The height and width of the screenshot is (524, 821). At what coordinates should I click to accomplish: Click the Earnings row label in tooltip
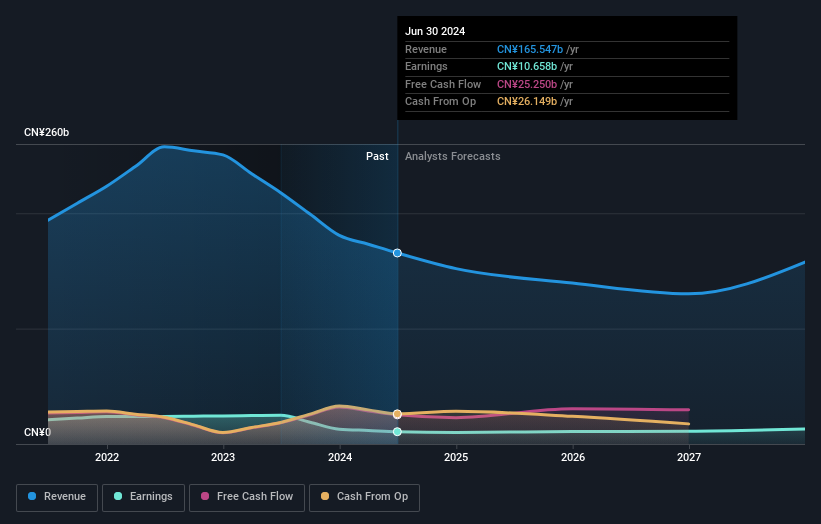(426, 66)
